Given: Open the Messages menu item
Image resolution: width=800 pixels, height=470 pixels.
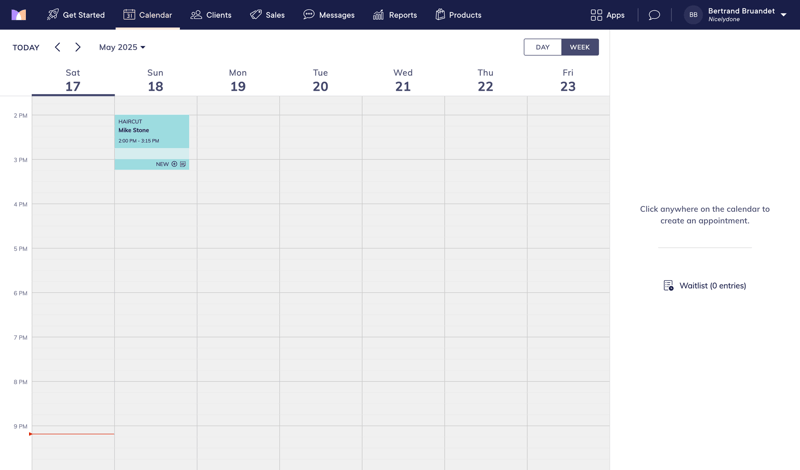Looking at the screenshot, I should point(329,15).
